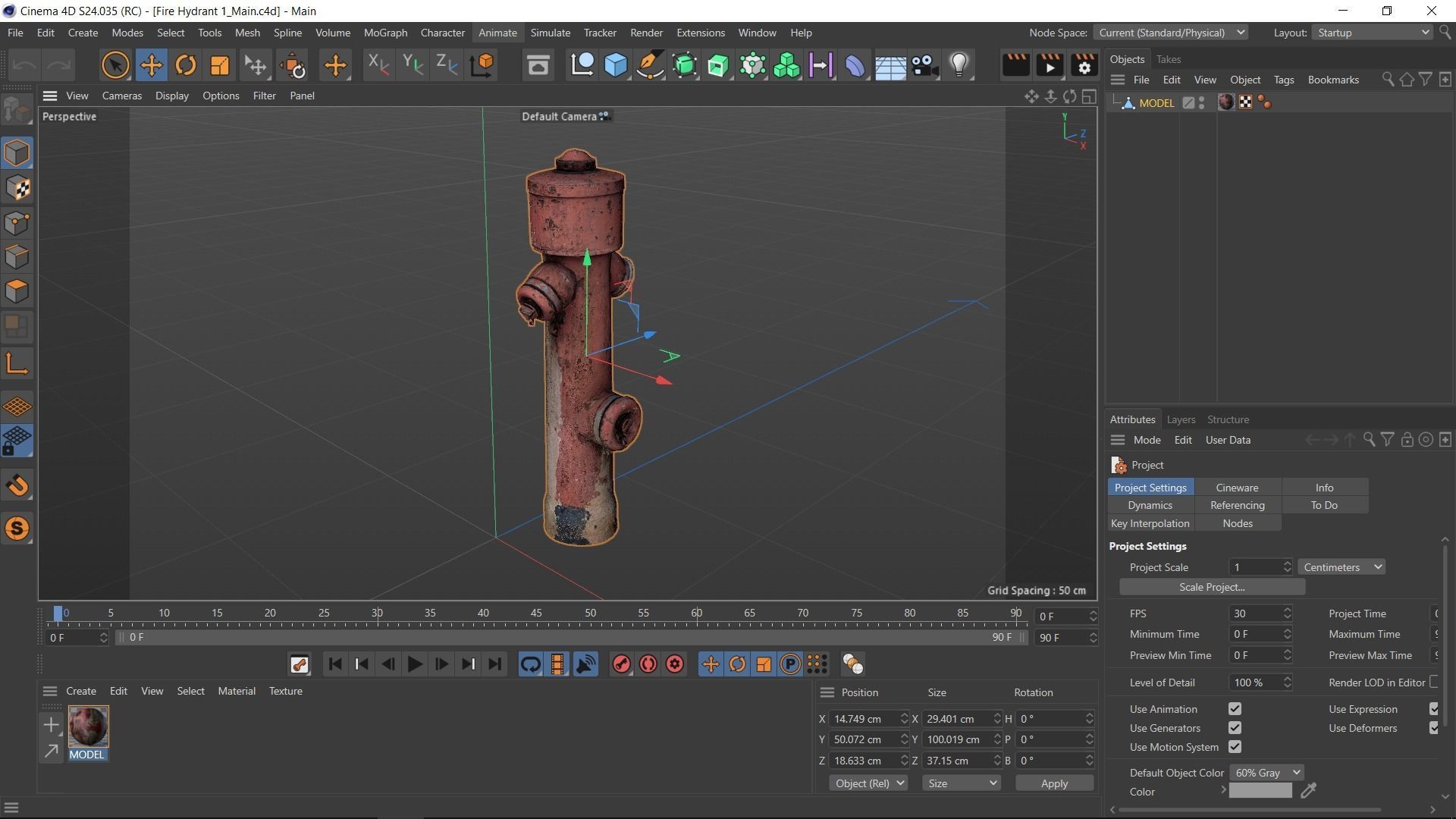Open the Object (Rel) dropdown

(x=868, y=783)
